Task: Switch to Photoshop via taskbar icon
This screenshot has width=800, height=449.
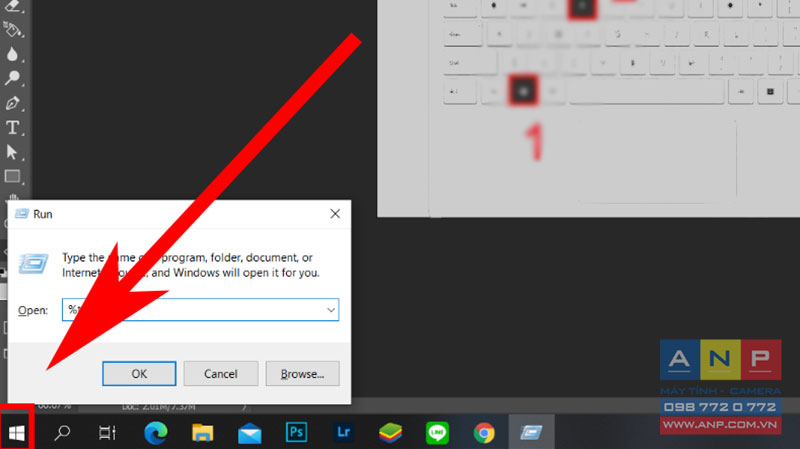Action: click(x=296, y=433)
